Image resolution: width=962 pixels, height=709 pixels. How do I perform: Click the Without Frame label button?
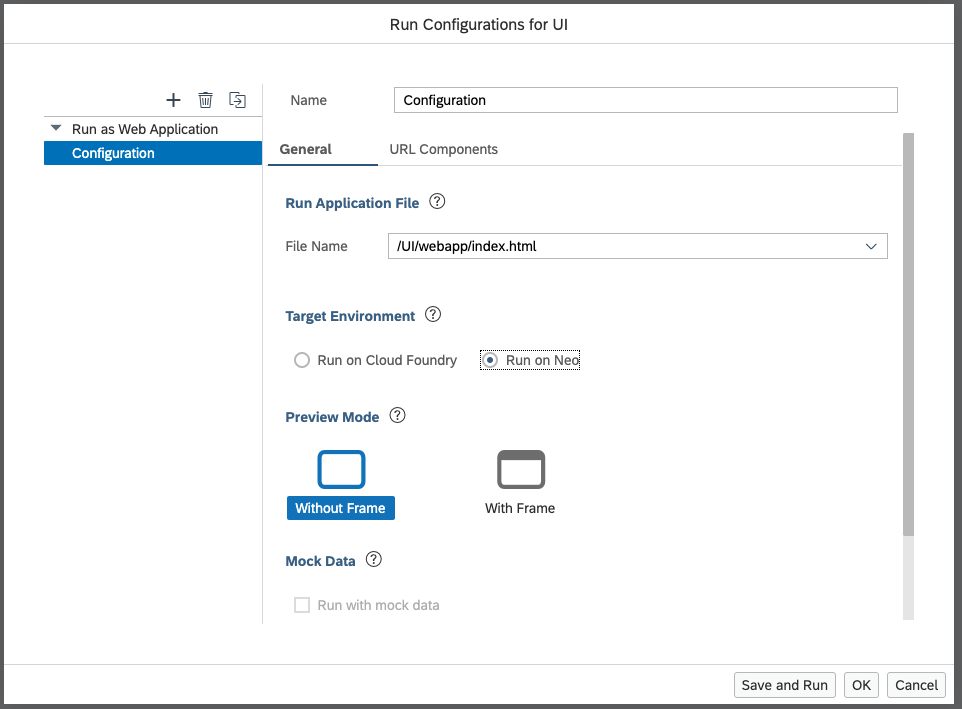(341, 508)
